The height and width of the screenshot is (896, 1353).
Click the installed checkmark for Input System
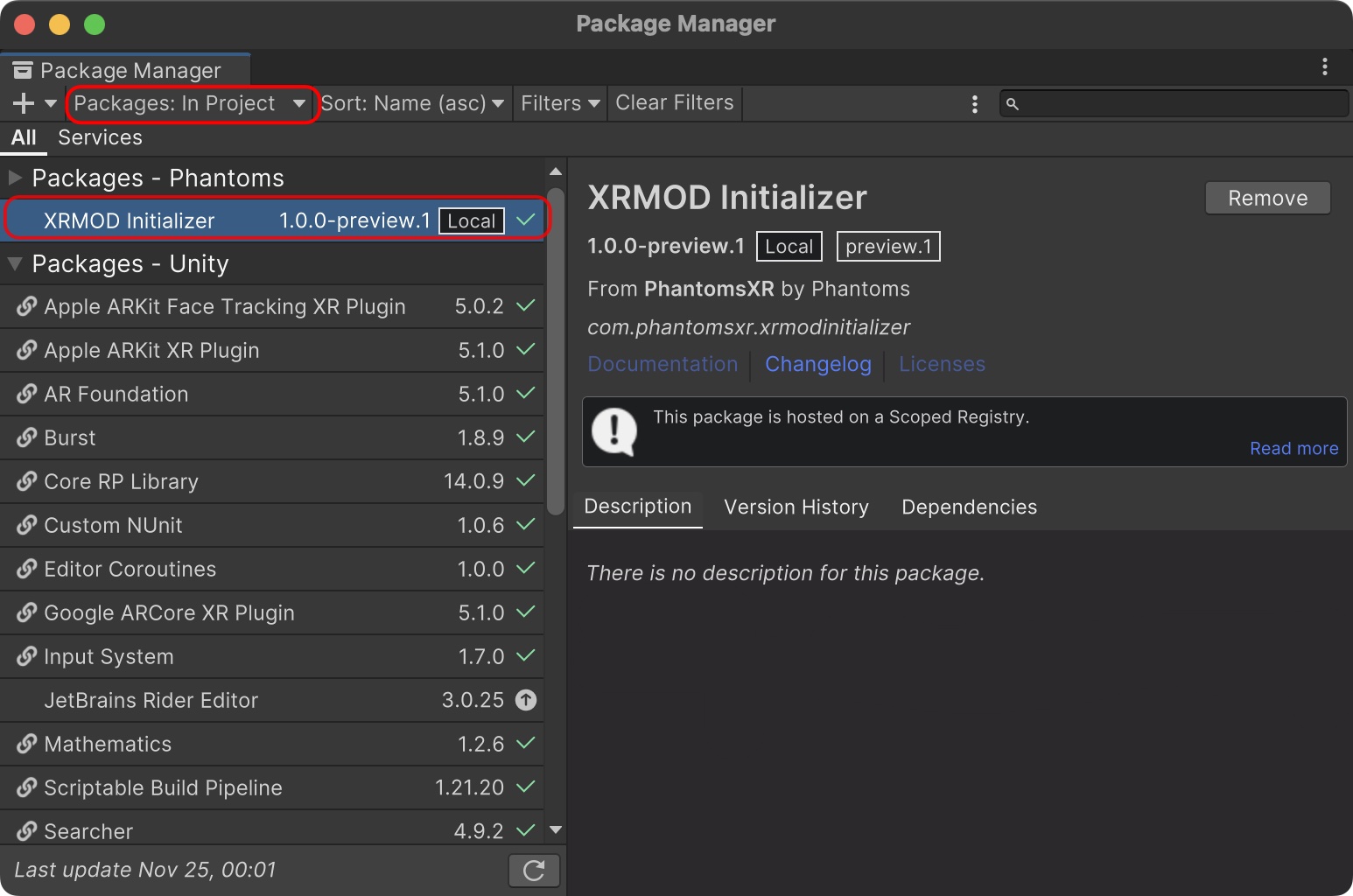526,655
